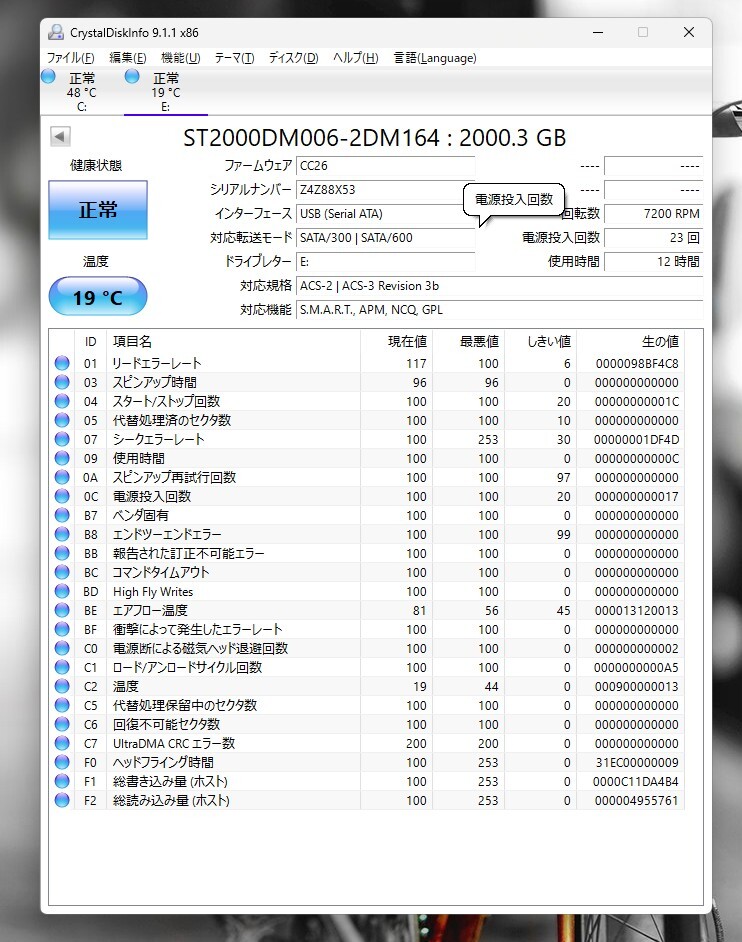742x942 pixels.
Task: Click the 7200 RPM rotation field
Action: (654, 214)
